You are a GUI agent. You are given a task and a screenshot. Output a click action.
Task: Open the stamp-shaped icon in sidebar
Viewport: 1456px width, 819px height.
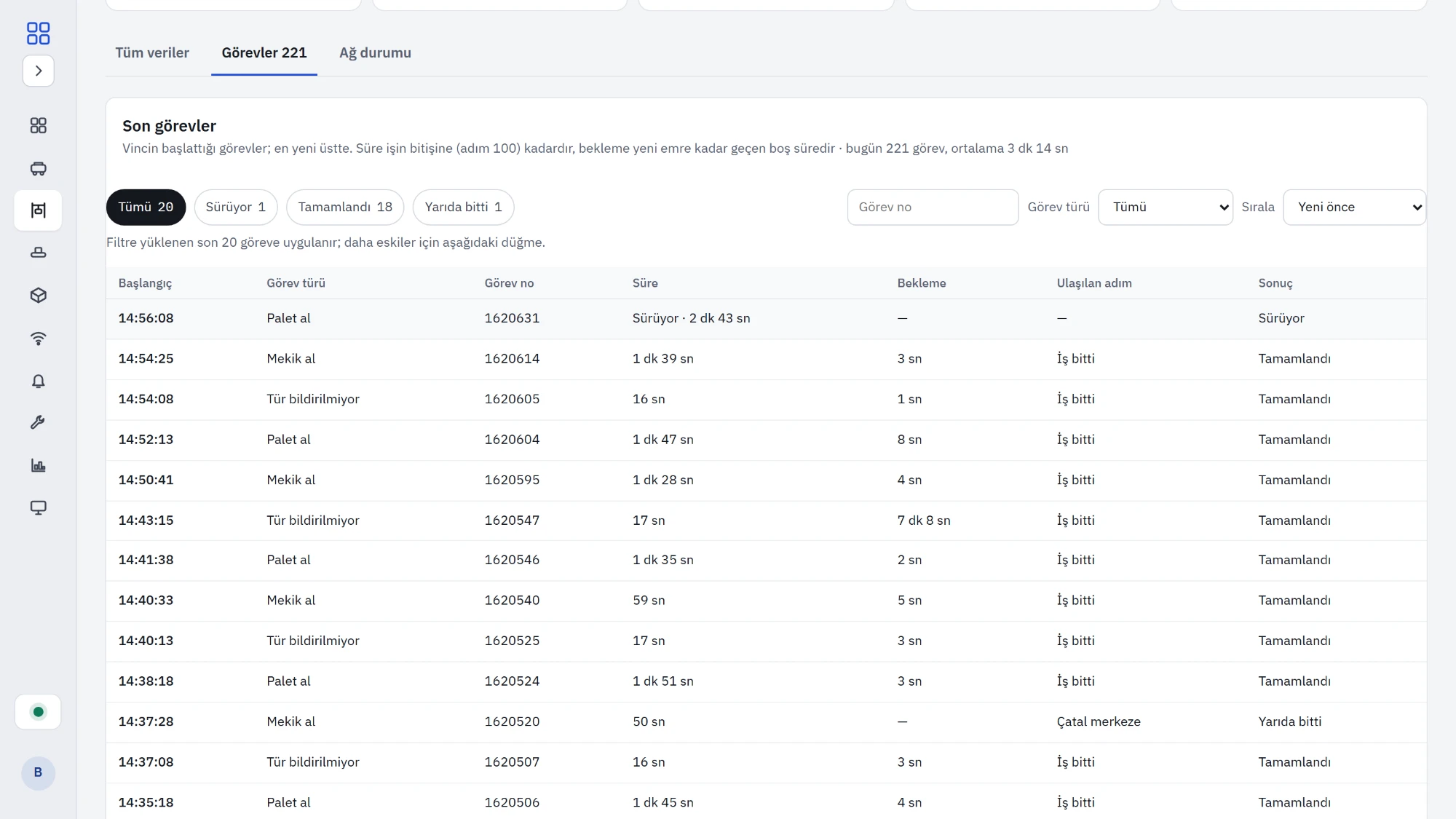pos(39,253)
